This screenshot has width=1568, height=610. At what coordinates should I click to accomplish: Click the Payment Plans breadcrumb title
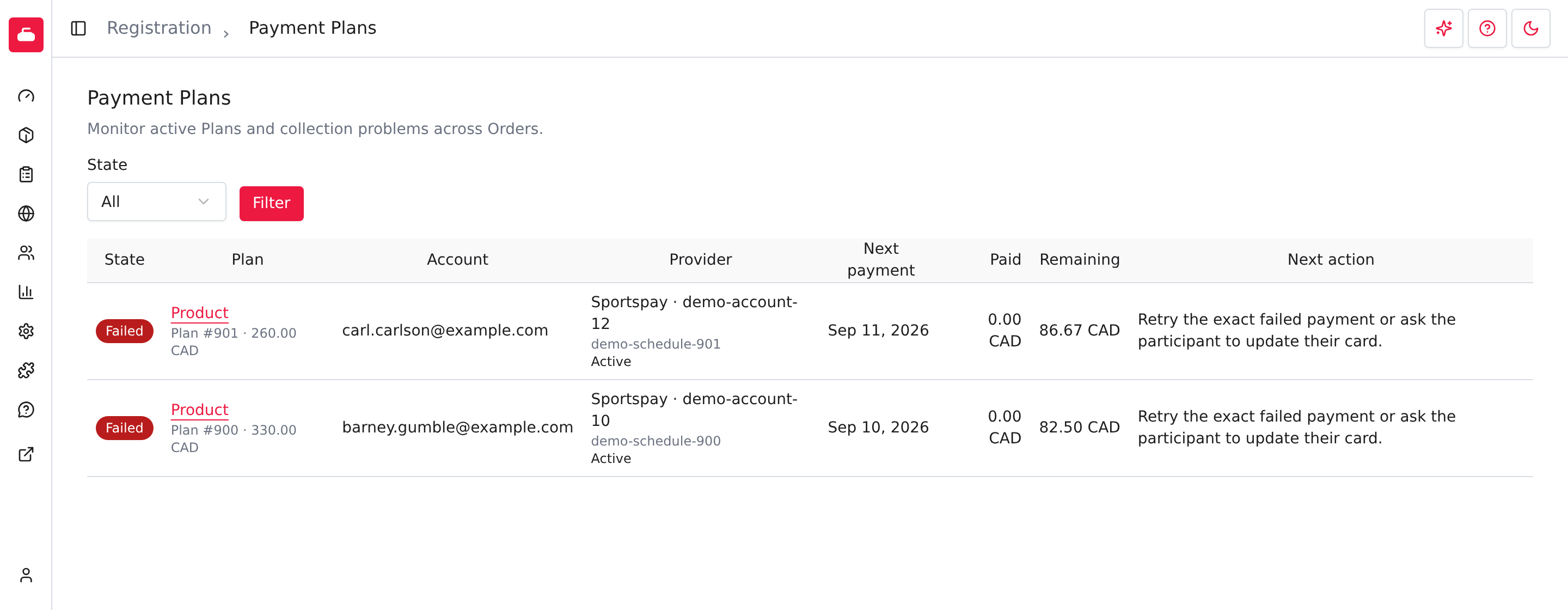click(x=313, y=28)
